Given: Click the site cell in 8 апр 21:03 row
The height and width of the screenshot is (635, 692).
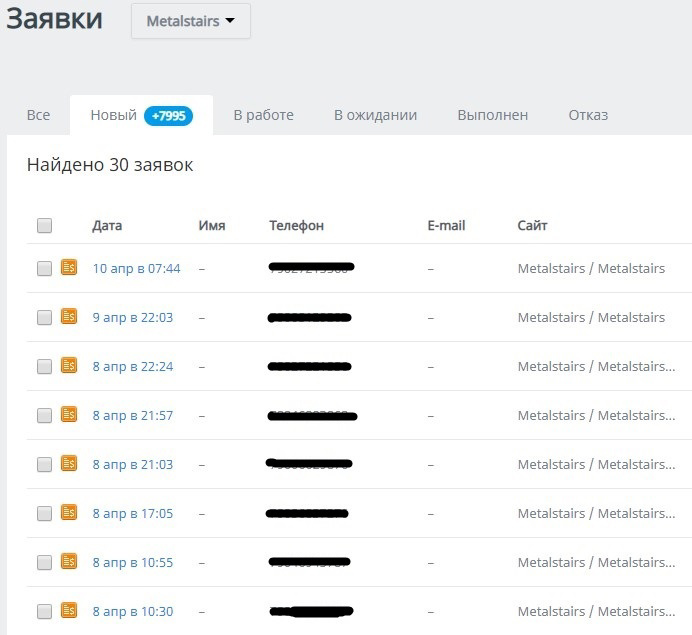Looking at the screenshot, I should point(596,464).
